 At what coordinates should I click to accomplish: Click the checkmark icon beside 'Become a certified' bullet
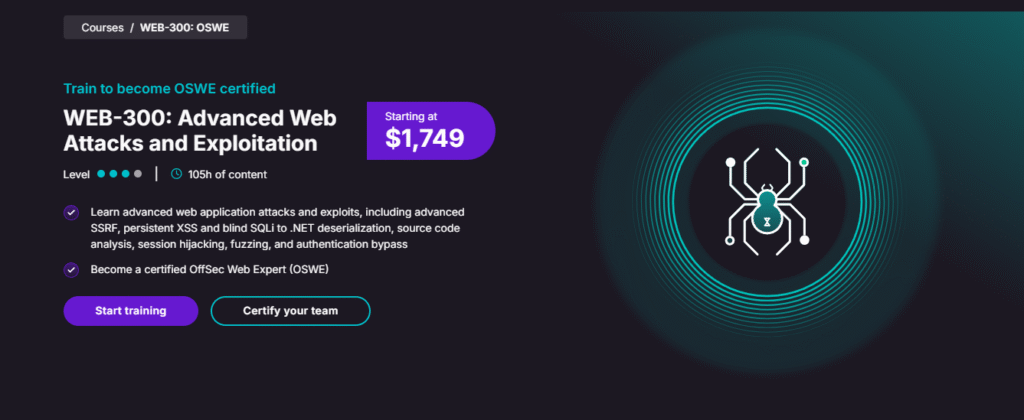[x=71, y=269]
